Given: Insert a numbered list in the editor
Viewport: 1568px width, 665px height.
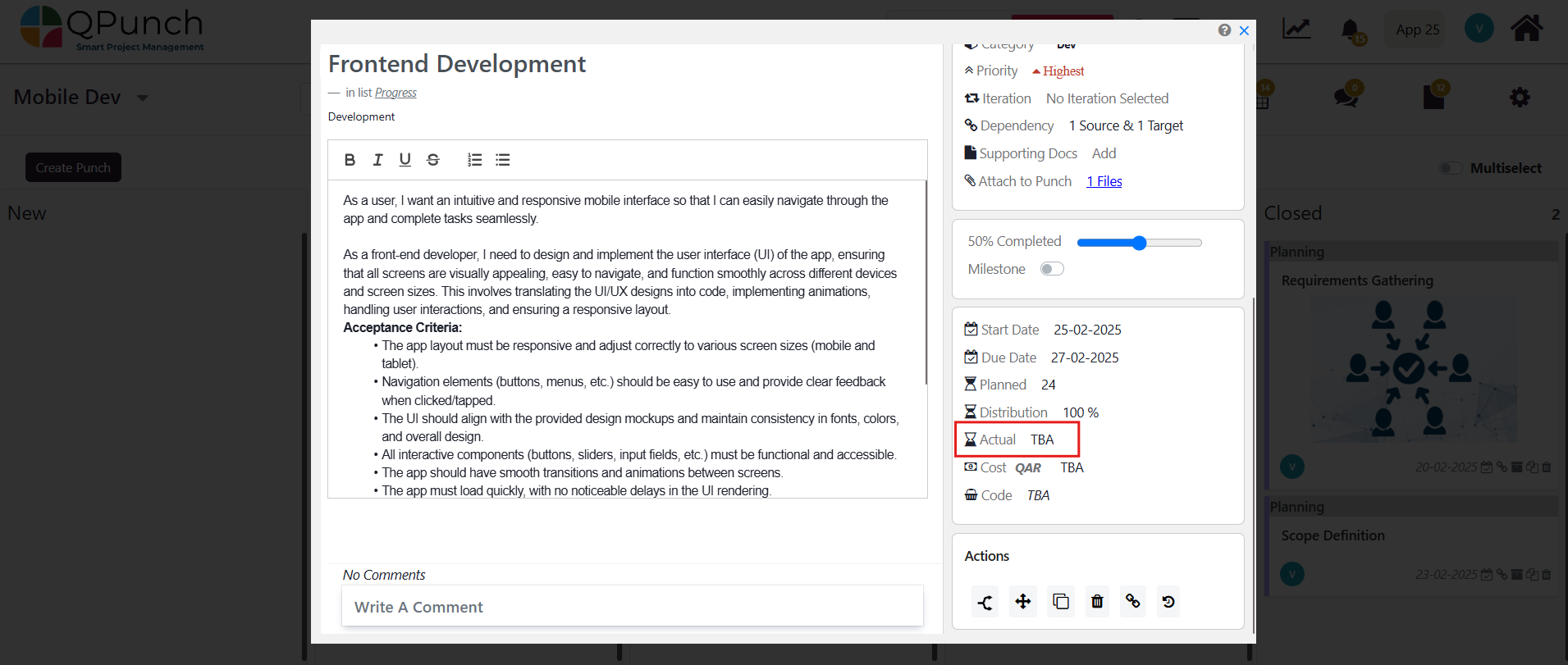Looking at the screenshot, I should click(474, 160).
